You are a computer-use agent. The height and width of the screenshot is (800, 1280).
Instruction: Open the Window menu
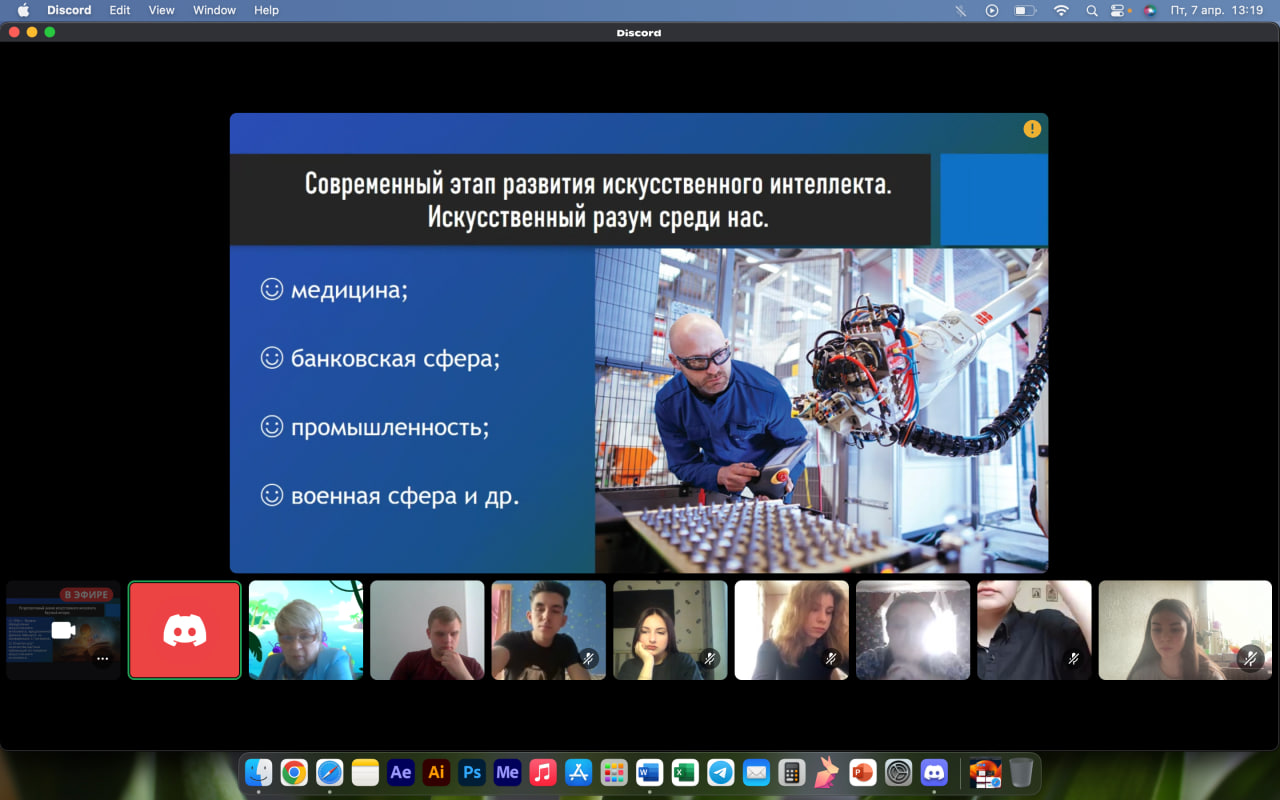[x=214, y=10]
